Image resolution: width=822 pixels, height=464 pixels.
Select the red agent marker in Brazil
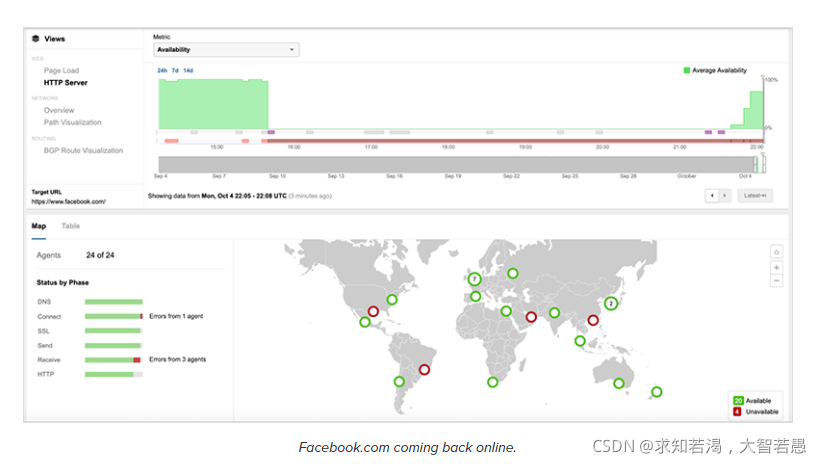(x=424, y=370)
